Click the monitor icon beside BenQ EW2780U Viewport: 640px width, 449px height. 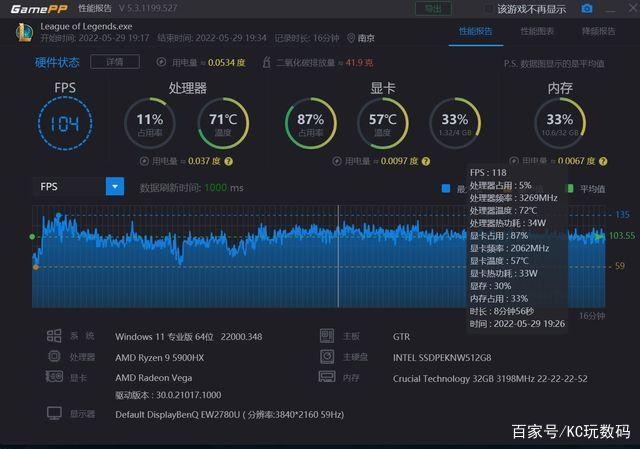(54, 413)
